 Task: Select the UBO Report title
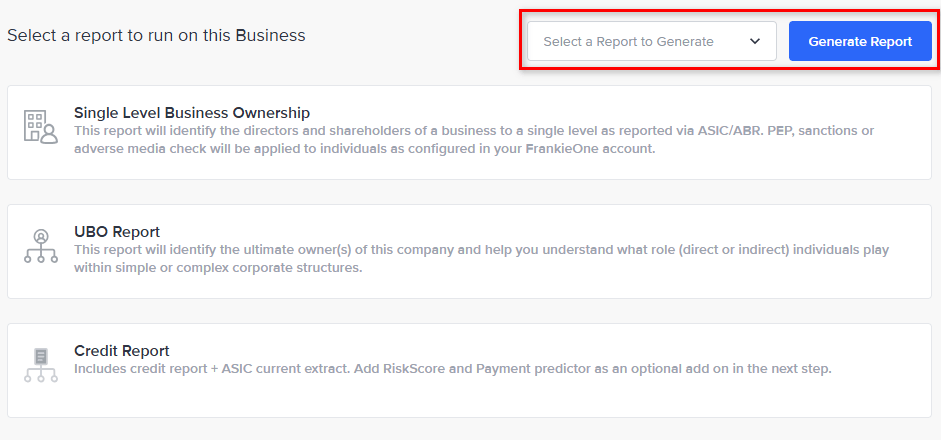coord(117,232)
